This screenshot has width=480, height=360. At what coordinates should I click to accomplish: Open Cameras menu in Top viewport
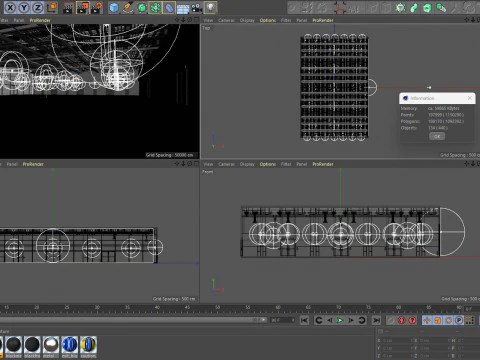click(x=226, y=20)
